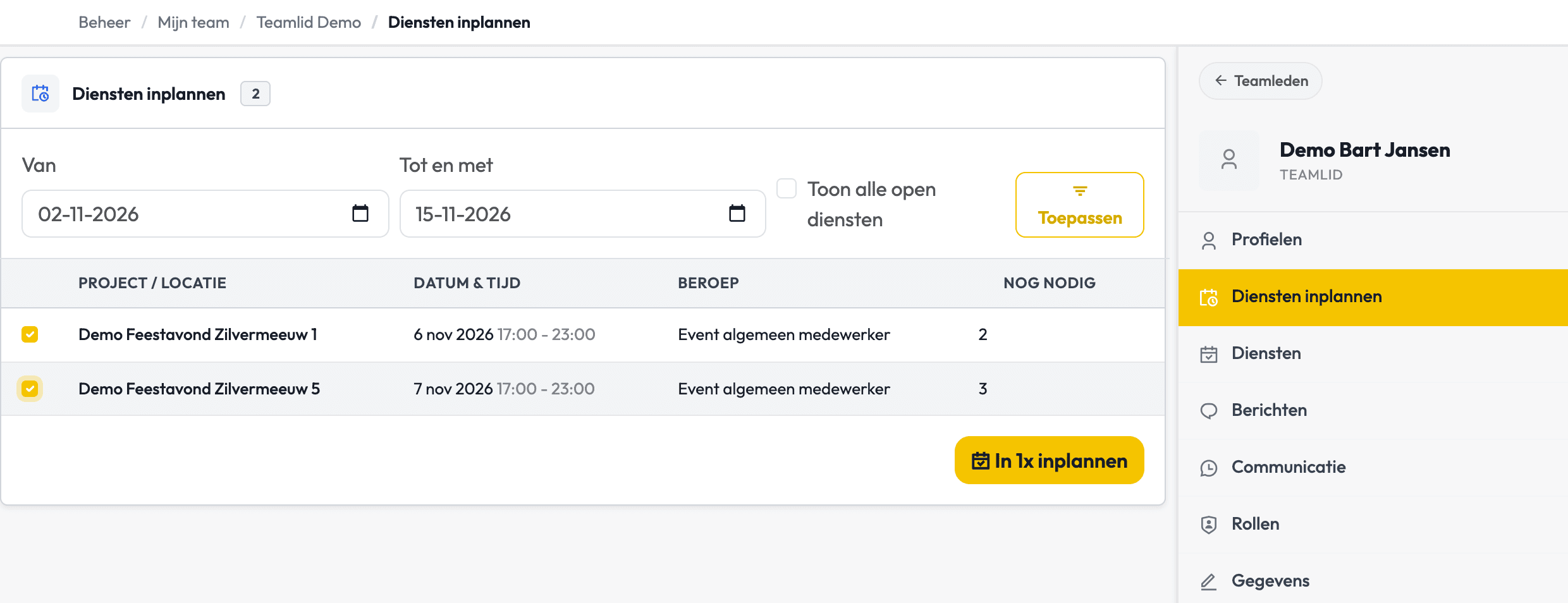Click the Rollen shield icon

(1209, 525)
